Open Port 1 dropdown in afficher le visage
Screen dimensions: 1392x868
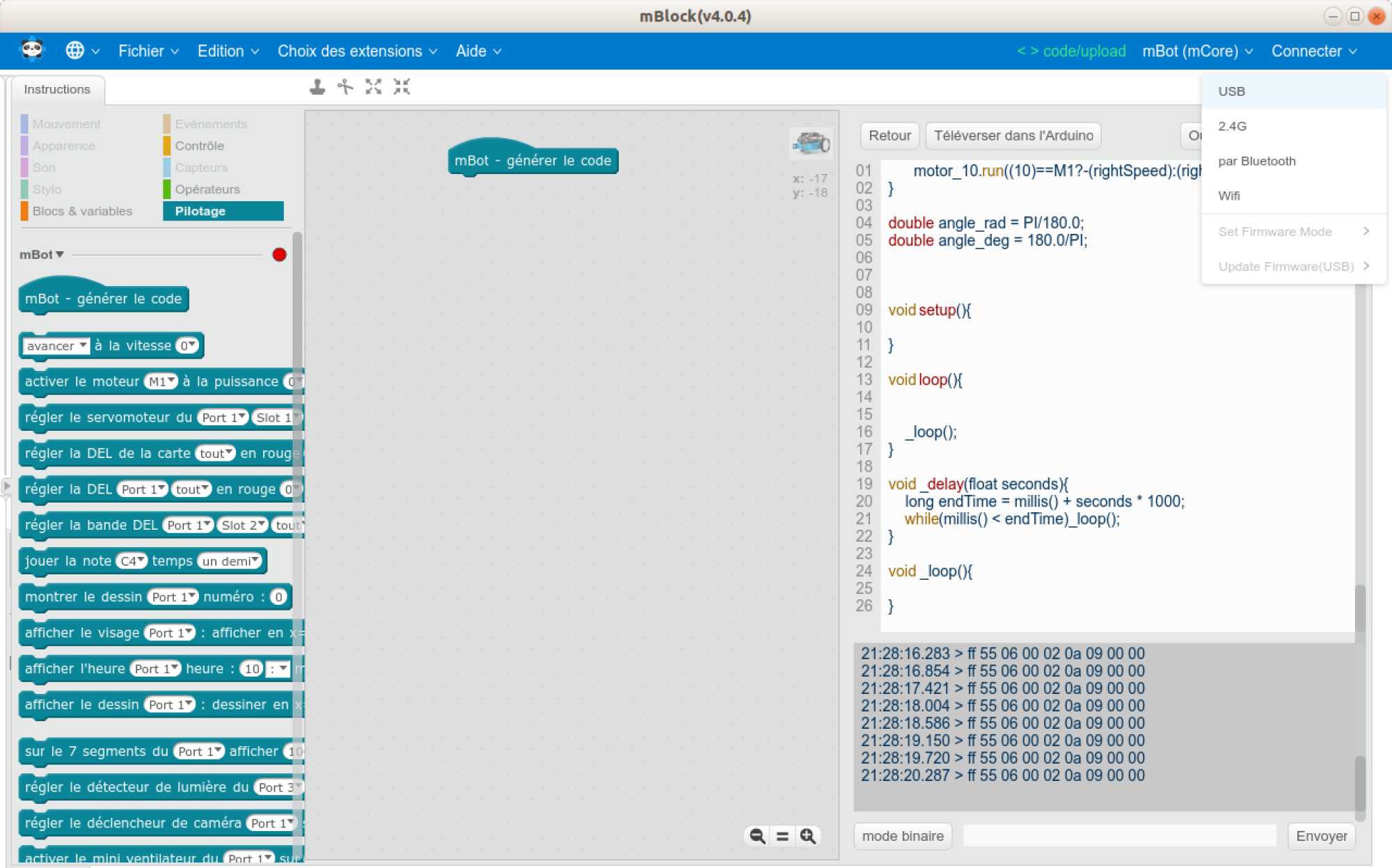169,633
